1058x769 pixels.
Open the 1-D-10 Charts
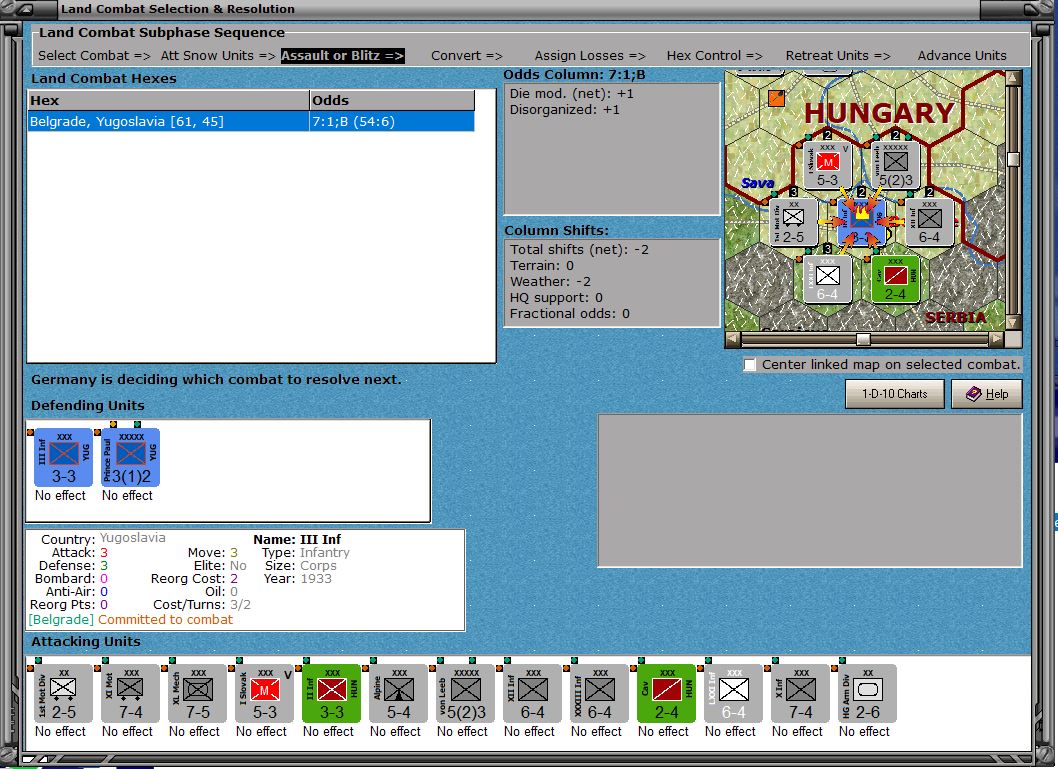(x=895, y=394)
